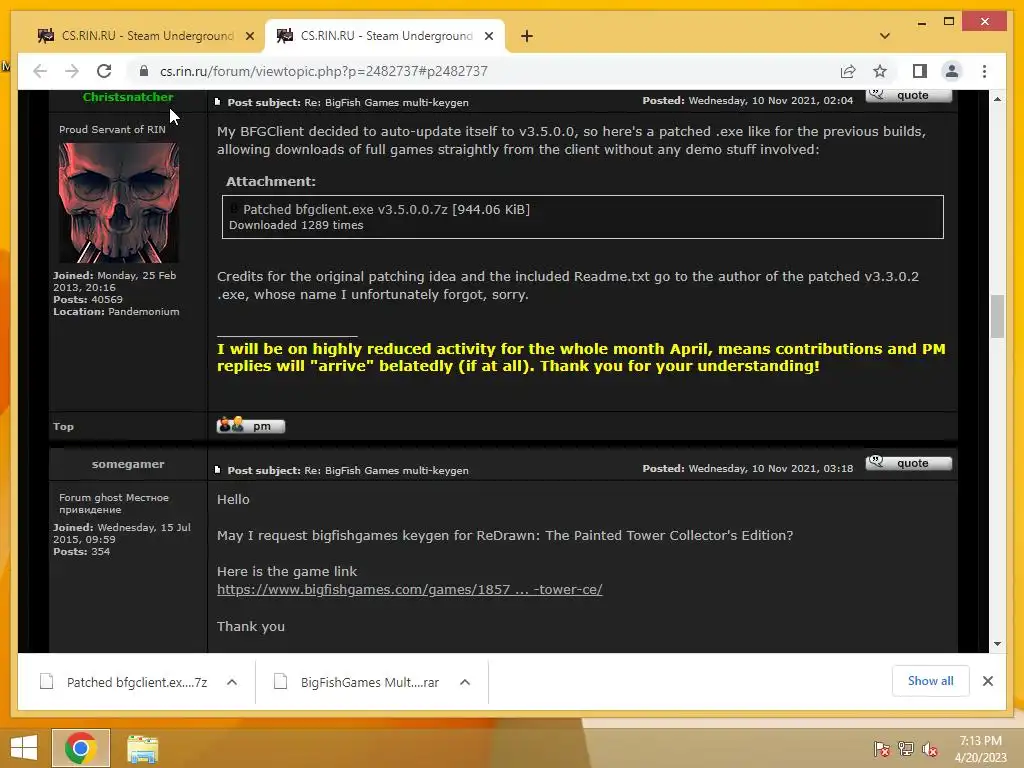Close the first CS.RIN.RU tab
The width and height of the screenshot is (1024, 768).
249,36
